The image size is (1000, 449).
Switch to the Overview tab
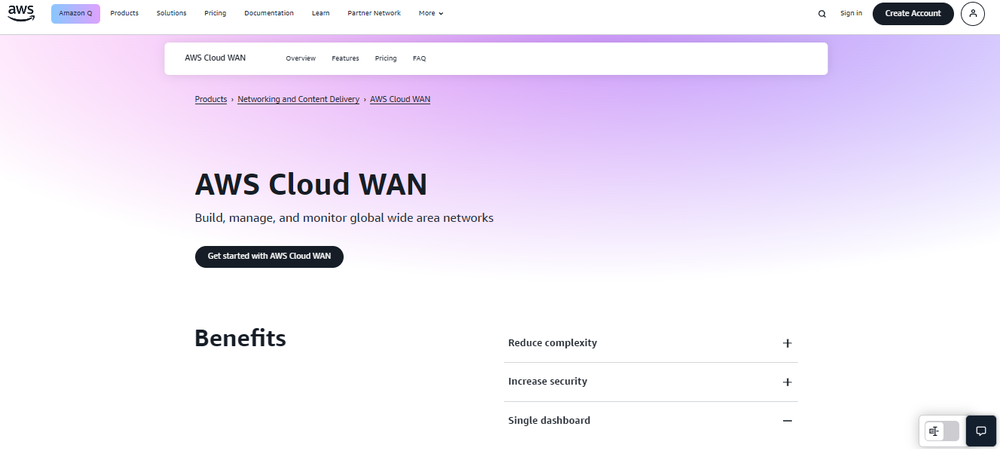coord(300,59)
